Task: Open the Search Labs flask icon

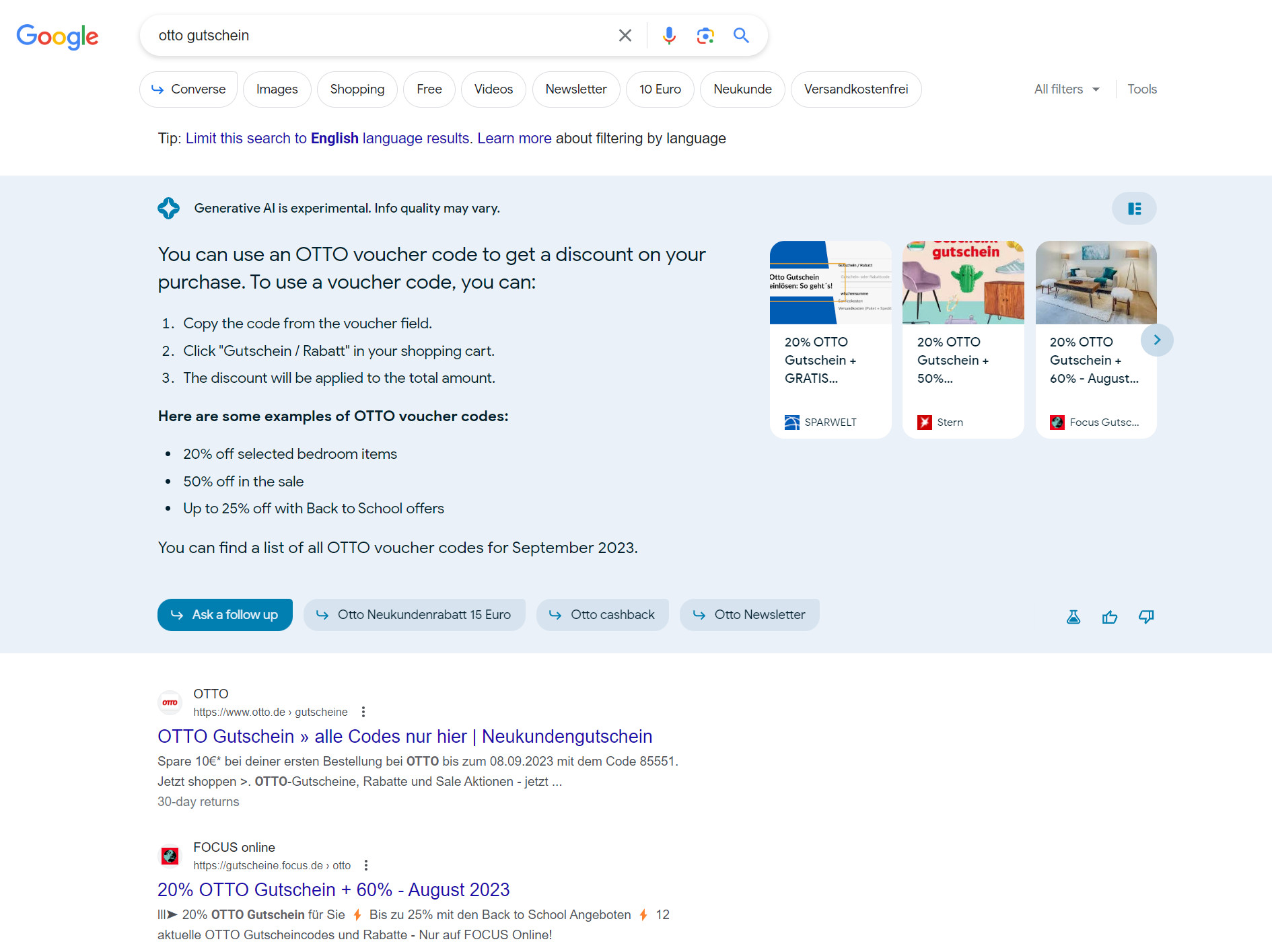Action: (x=1073, y=616)
